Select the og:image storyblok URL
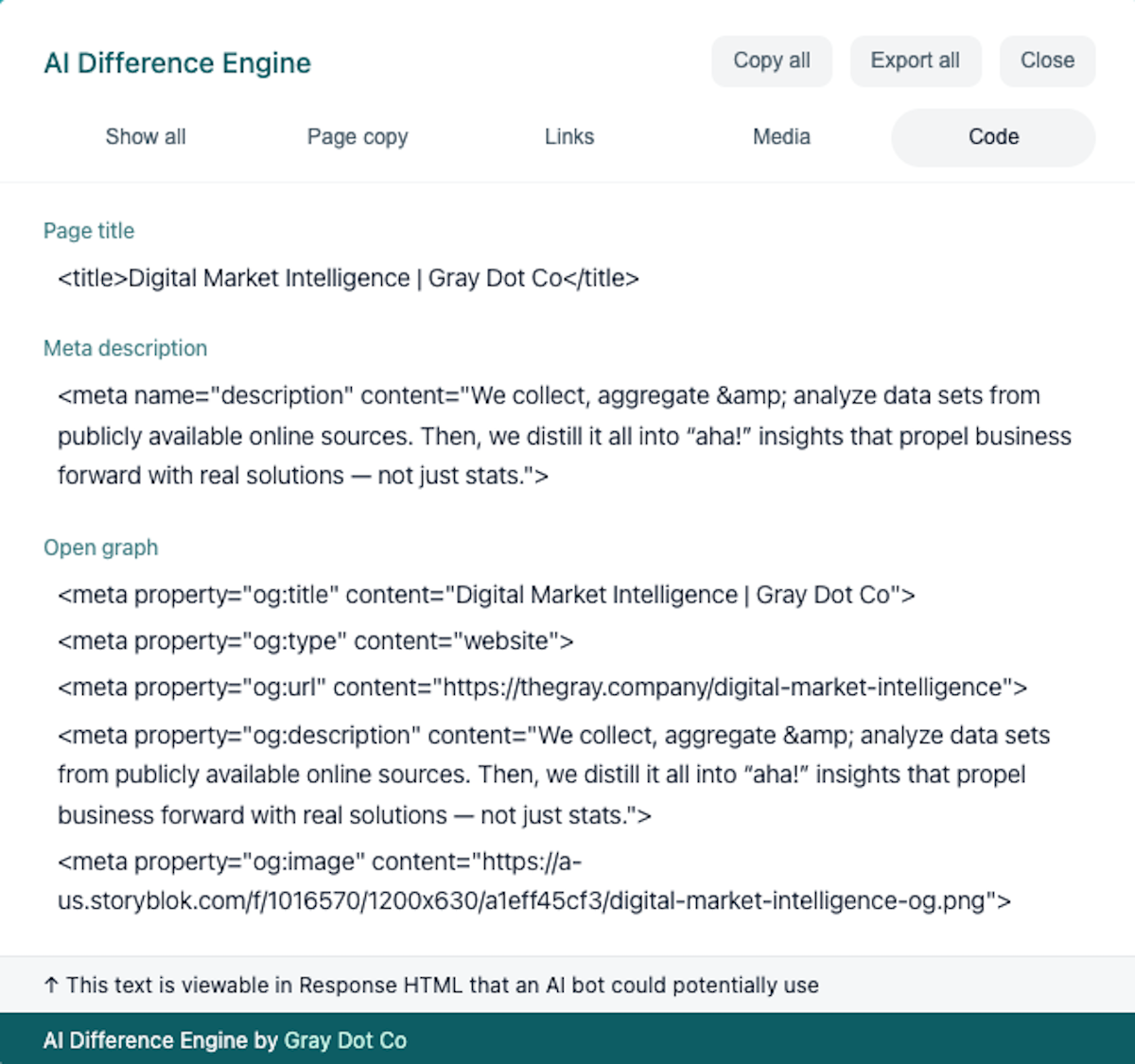Screen dimensions: 1135x1064 pyautogui.click(x=534, y=881)
